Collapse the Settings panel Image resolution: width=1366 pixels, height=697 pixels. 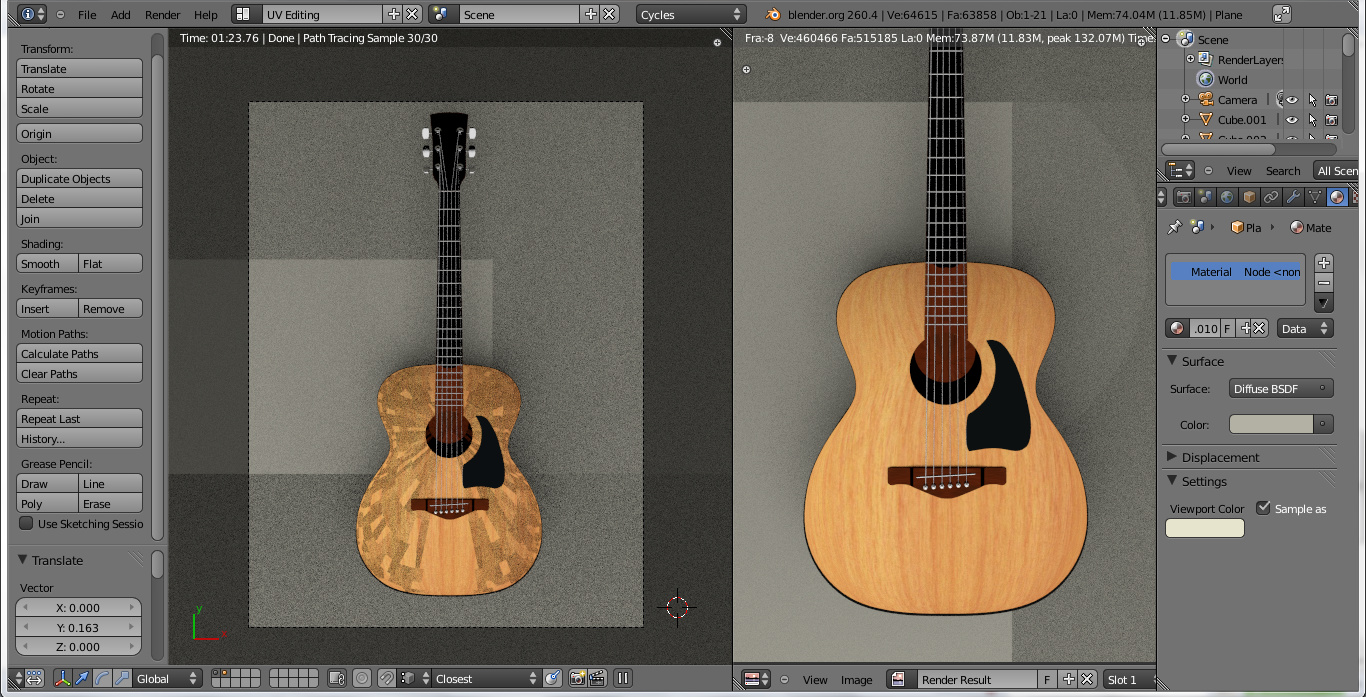tap(1173, 481)
